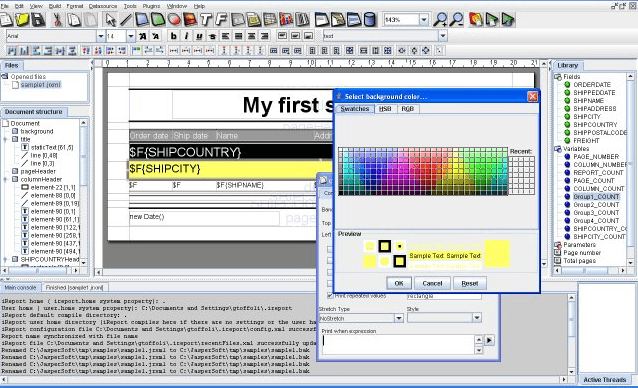Viewport: 638px width, 388px height.
Task: Collapse the columnHeader node
Action: [6, 179]
